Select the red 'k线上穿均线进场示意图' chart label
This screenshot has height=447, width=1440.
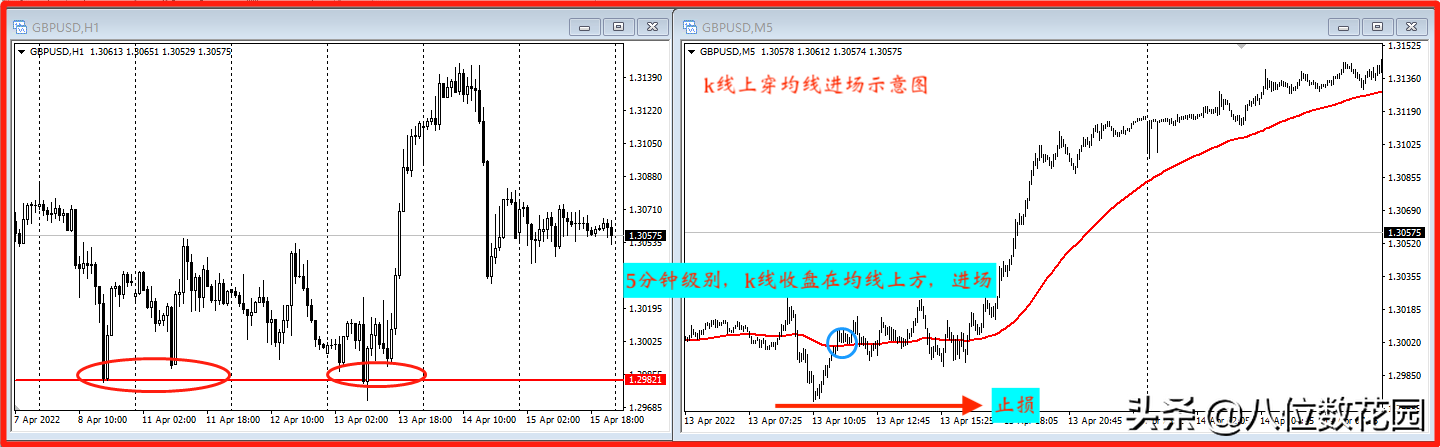coord(815,87)
